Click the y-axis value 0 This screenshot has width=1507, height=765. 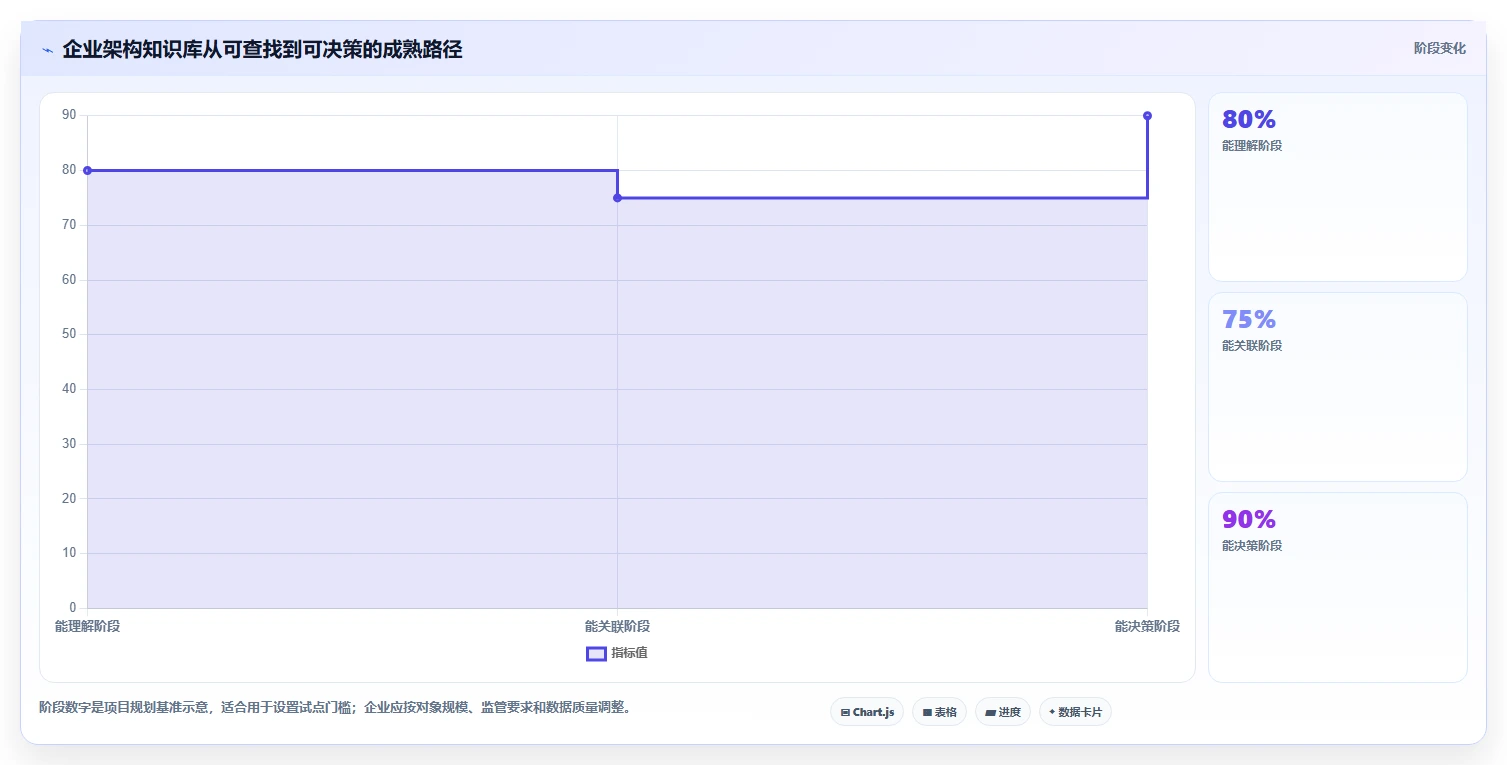point(72,607)
